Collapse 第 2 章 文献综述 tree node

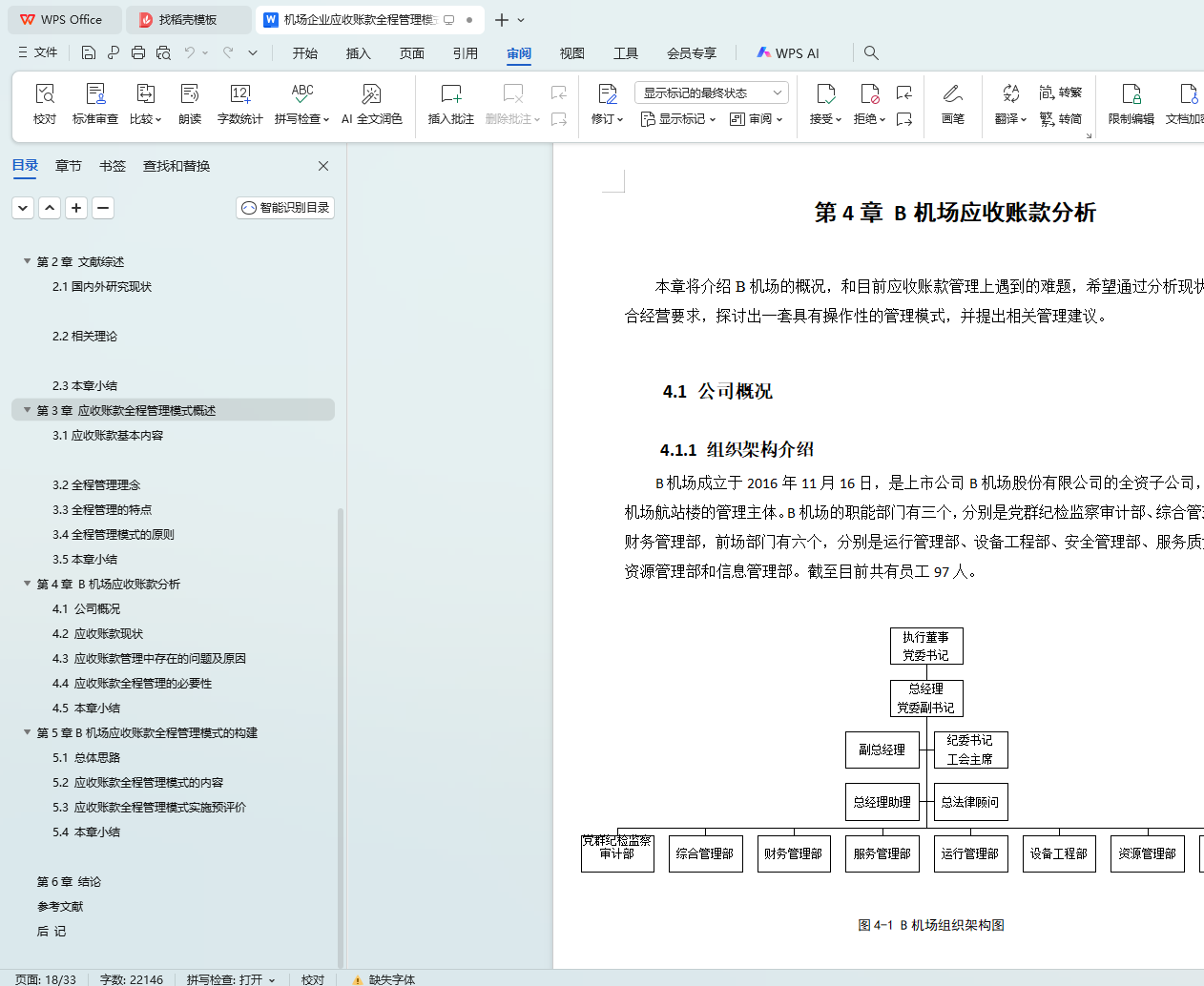27,261
